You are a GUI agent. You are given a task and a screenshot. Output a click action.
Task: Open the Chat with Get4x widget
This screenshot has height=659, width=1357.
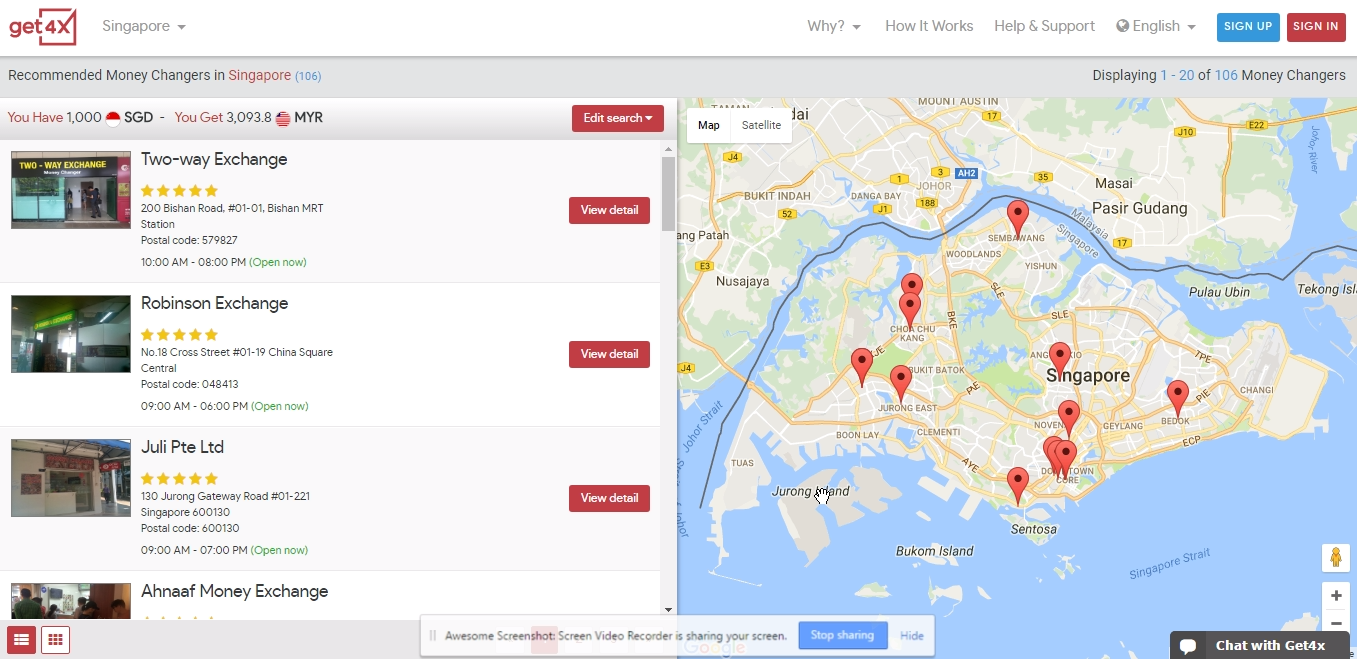pos(1261,645)
